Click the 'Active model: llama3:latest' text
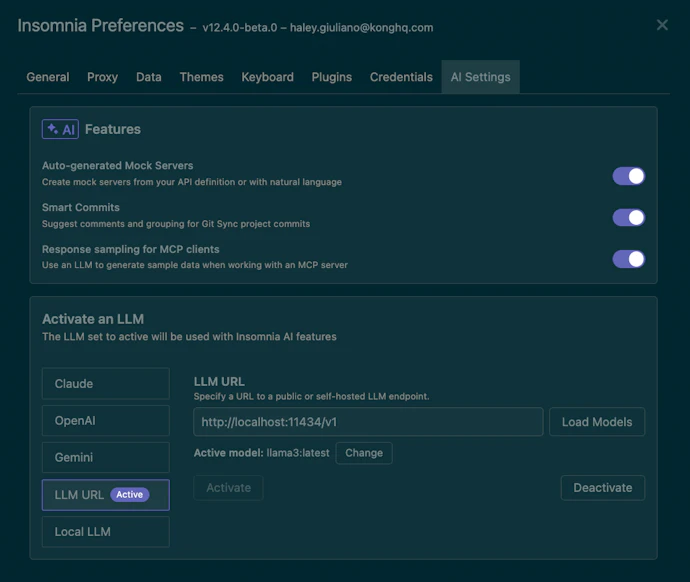 point(261,453)
